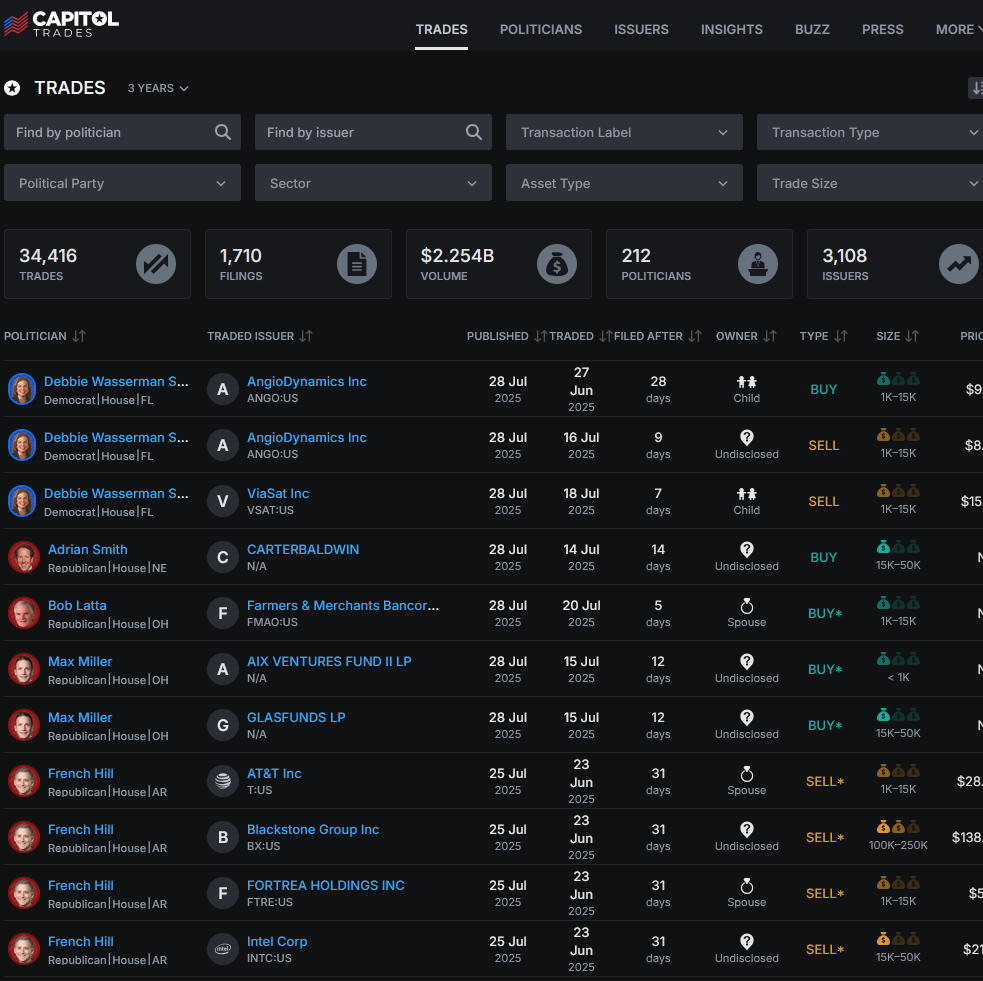Click the Child owner icon in ViaSat row

point(747,494)
